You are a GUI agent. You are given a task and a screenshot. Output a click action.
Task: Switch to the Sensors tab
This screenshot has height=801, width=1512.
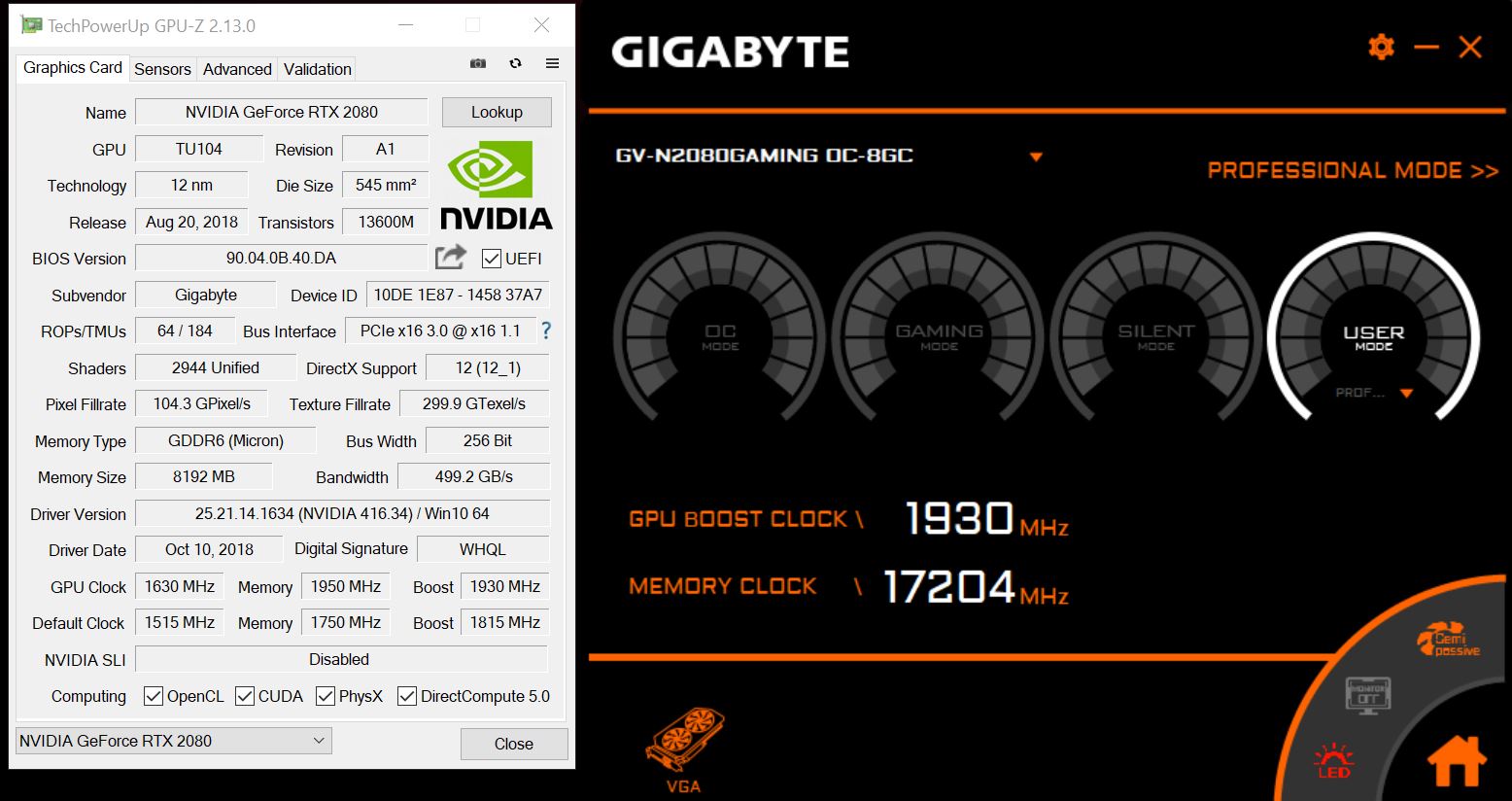click(x=162, y=69)
